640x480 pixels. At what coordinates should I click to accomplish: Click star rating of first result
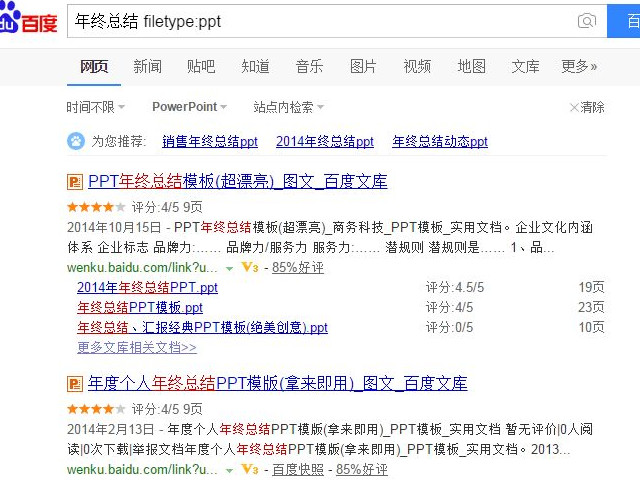(x=96, y=207)
